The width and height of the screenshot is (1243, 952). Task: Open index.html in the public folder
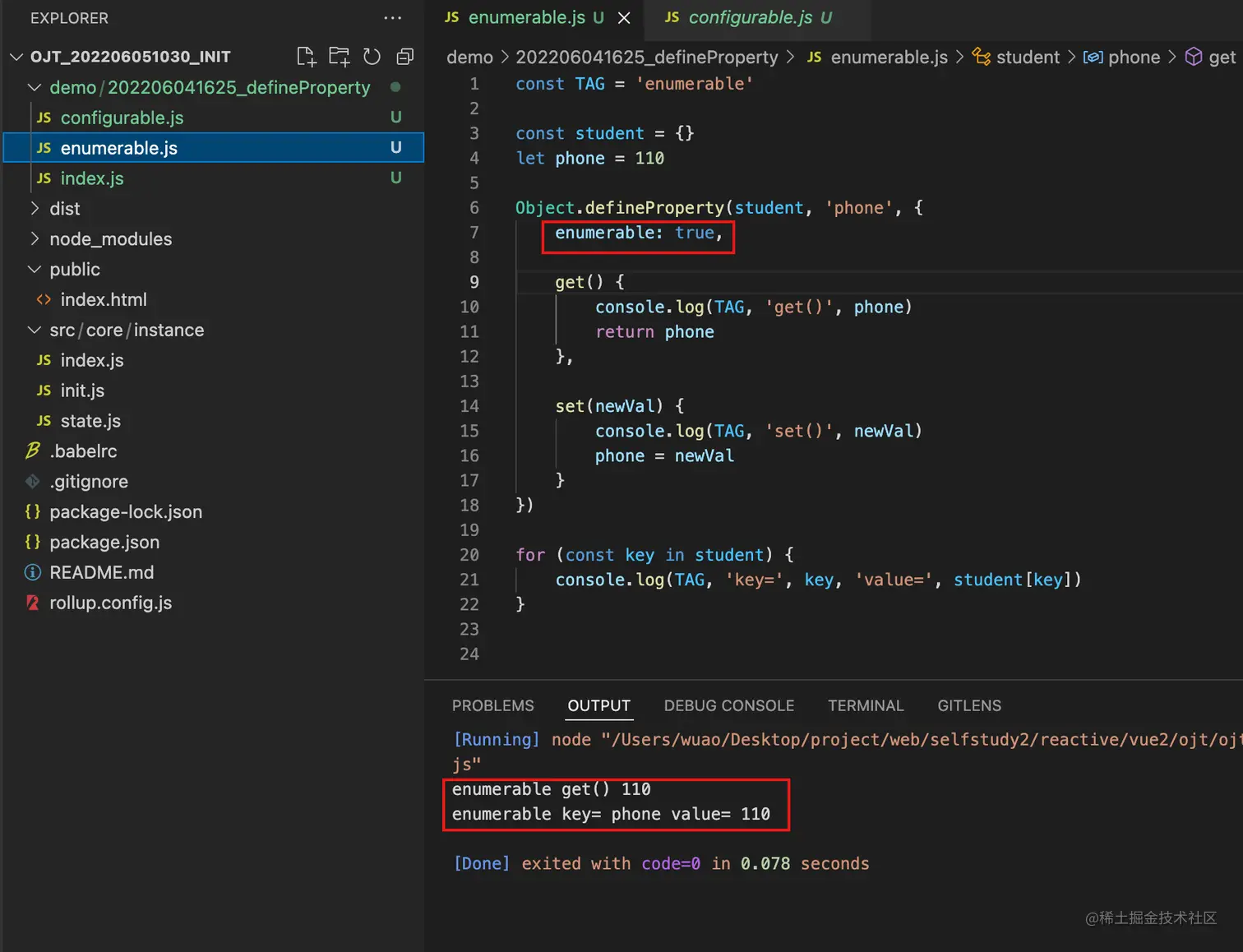click(x=214, y=300)
